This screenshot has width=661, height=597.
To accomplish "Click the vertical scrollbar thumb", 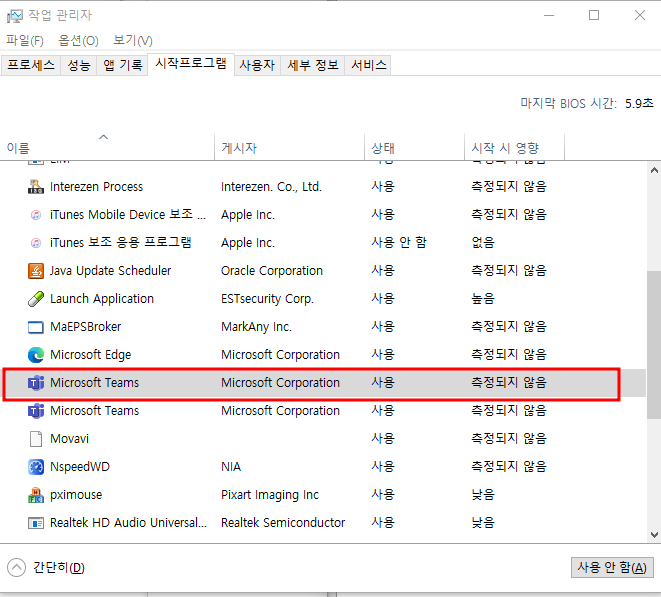I will pyautogui.click(x=654, y=345).
